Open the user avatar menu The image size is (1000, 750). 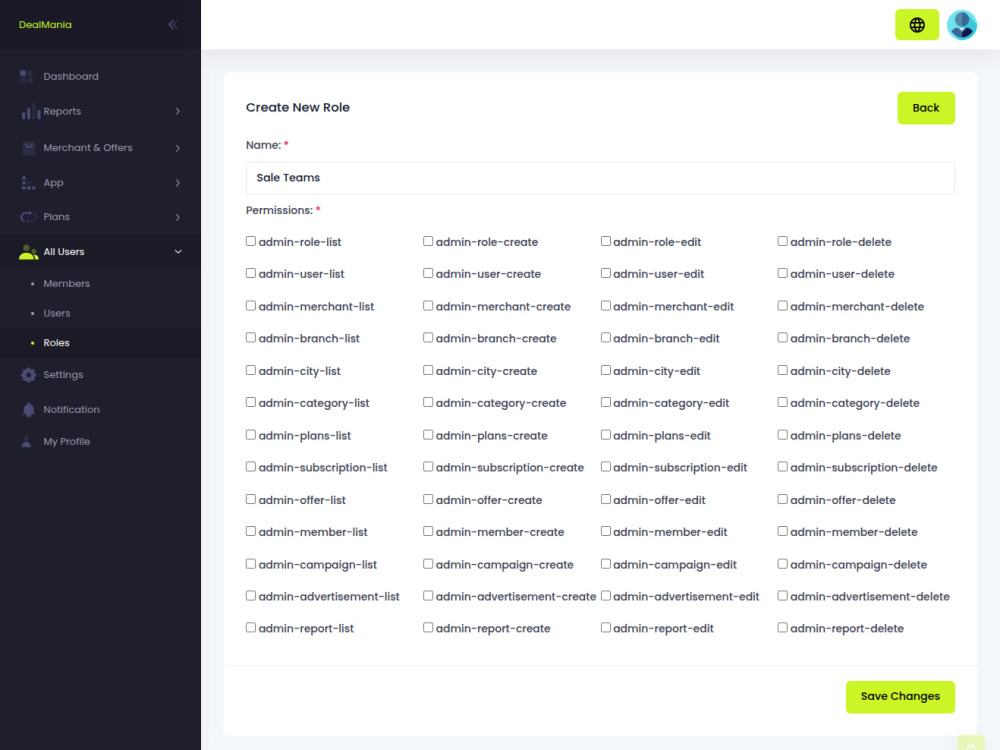click(x=961, y=25)
